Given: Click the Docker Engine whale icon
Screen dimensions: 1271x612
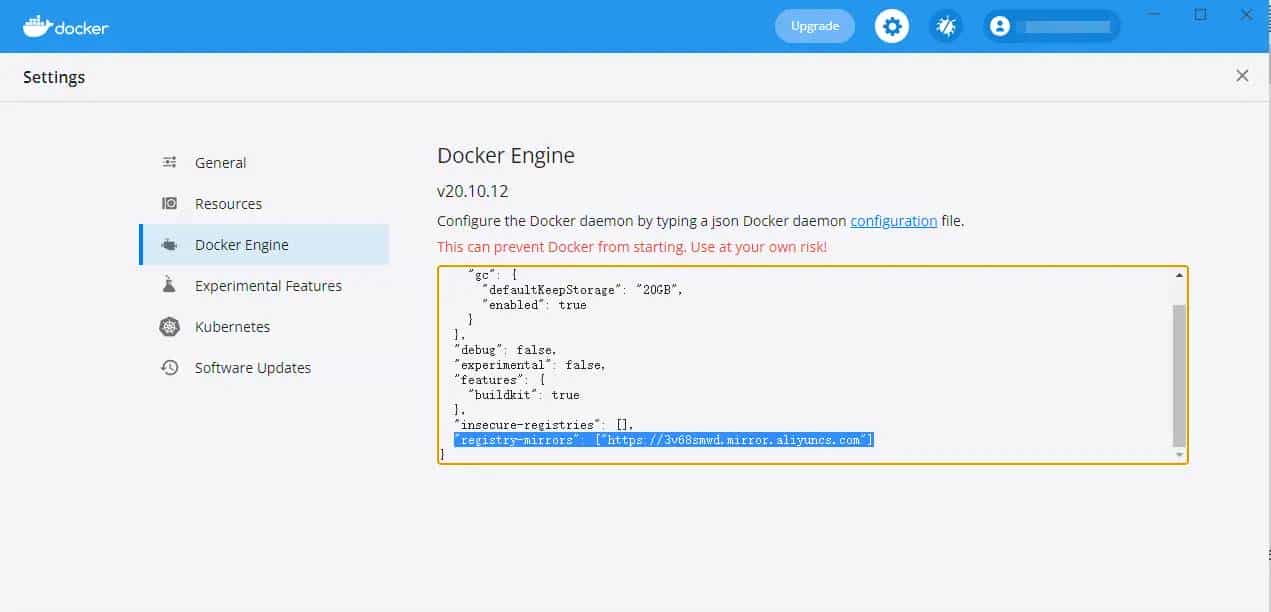Looking at the screenshot, I should coord(169,244).
